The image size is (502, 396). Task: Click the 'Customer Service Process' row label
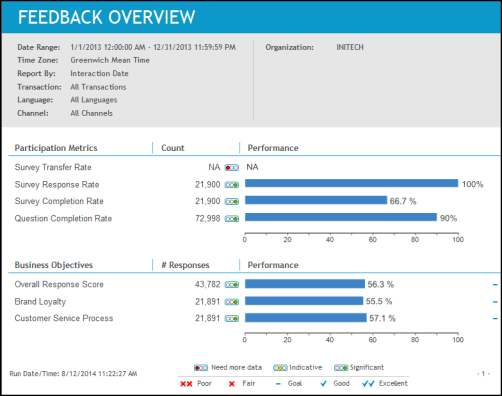(x=64, y=318)
